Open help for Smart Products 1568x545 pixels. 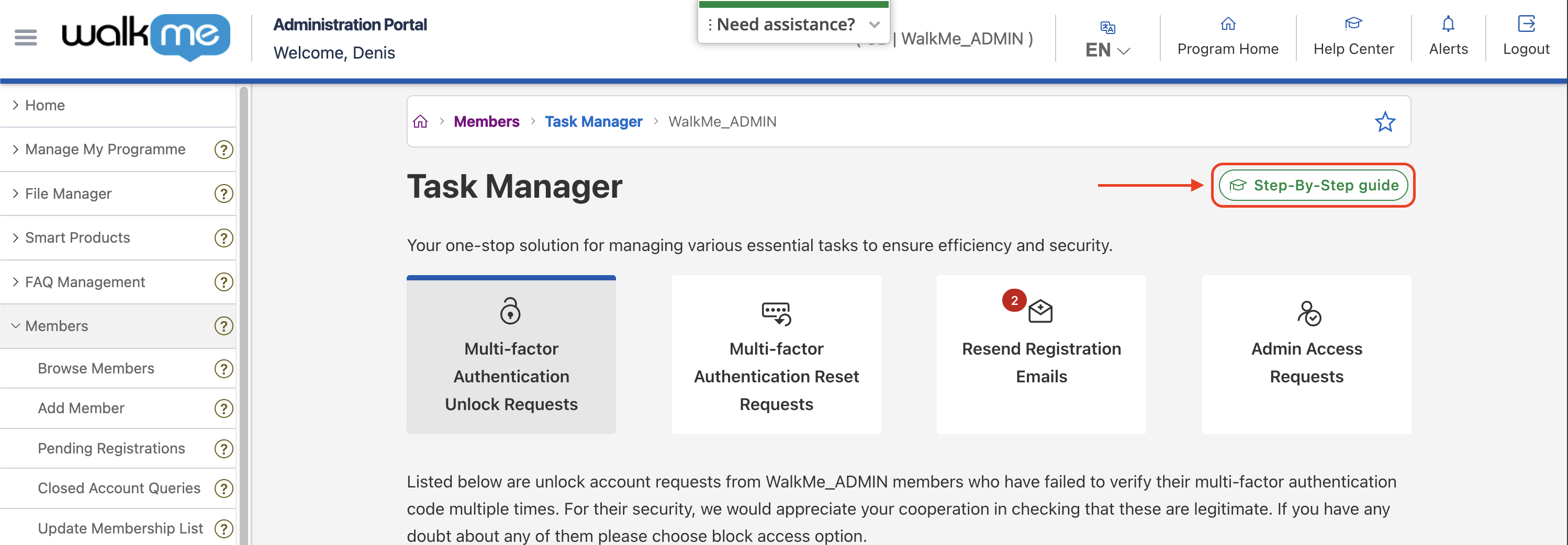(x=223, y=238)
